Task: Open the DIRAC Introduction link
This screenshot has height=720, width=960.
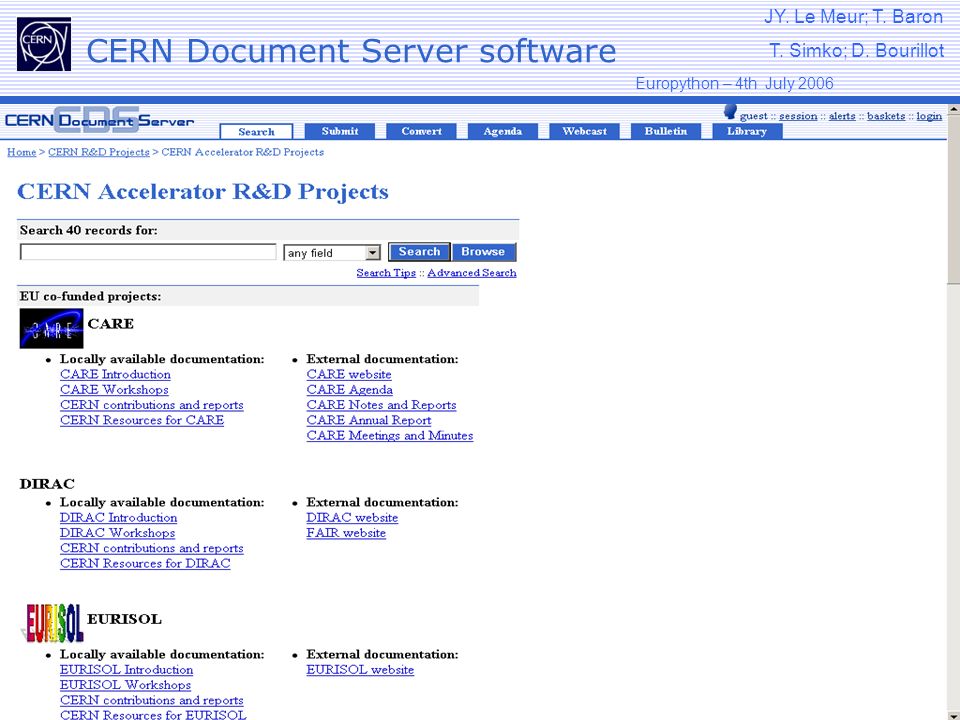Action: (119, 518)
